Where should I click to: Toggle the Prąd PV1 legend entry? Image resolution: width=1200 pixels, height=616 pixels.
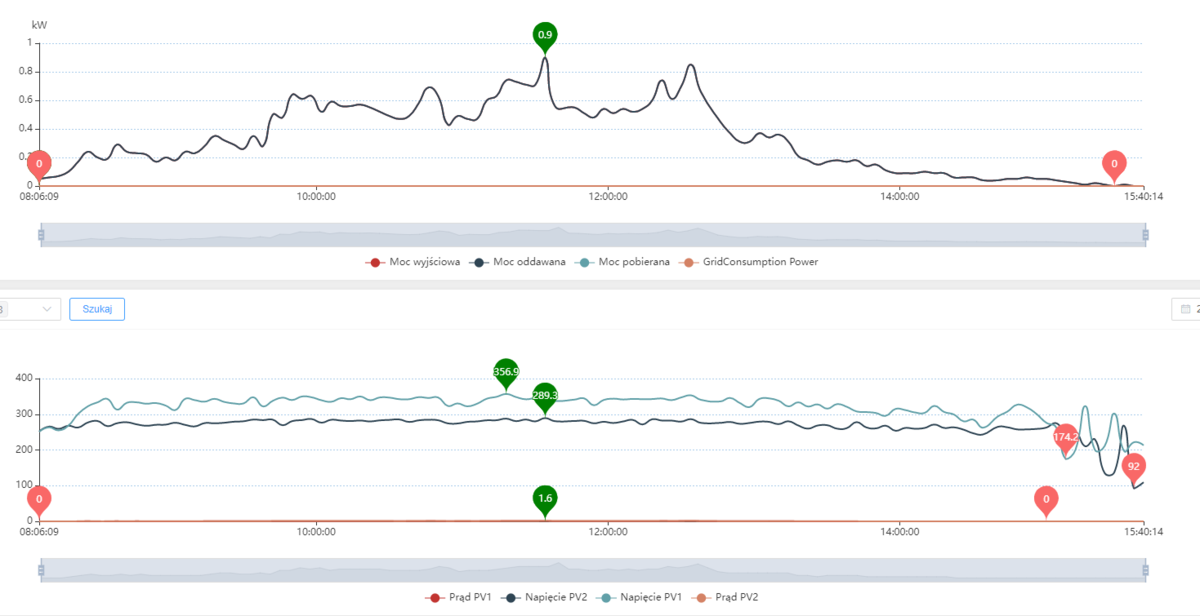pos(458,597)
